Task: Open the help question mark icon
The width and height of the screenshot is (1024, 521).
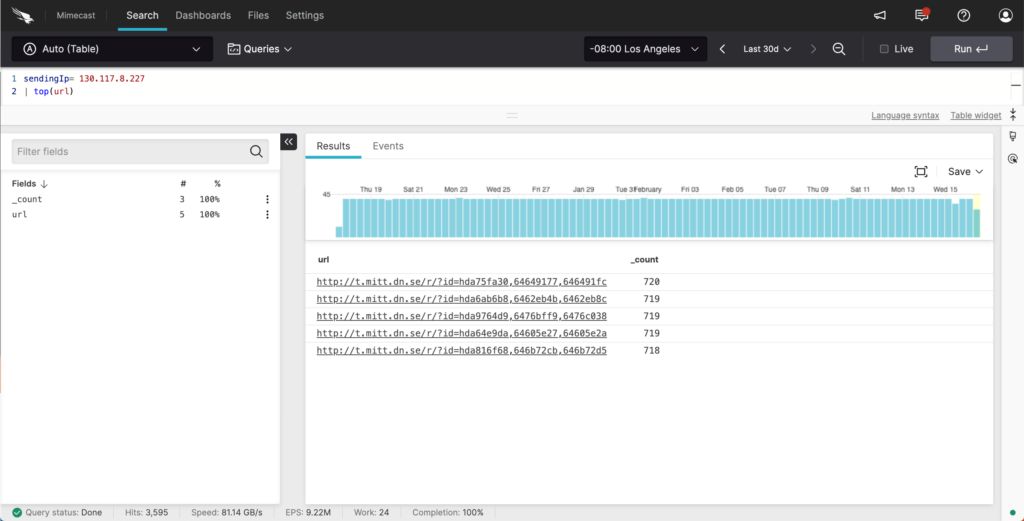Action: tap(963, 15)
